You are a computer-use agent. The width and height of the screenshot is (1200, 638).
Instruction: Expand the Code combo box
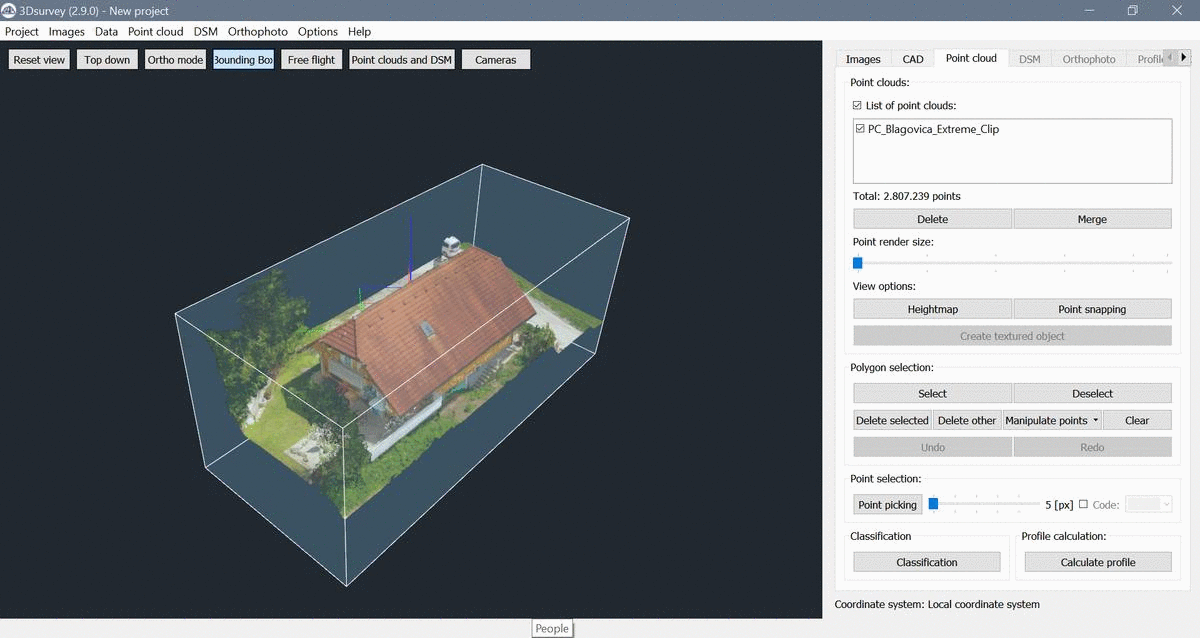[x=1149, y=505]
